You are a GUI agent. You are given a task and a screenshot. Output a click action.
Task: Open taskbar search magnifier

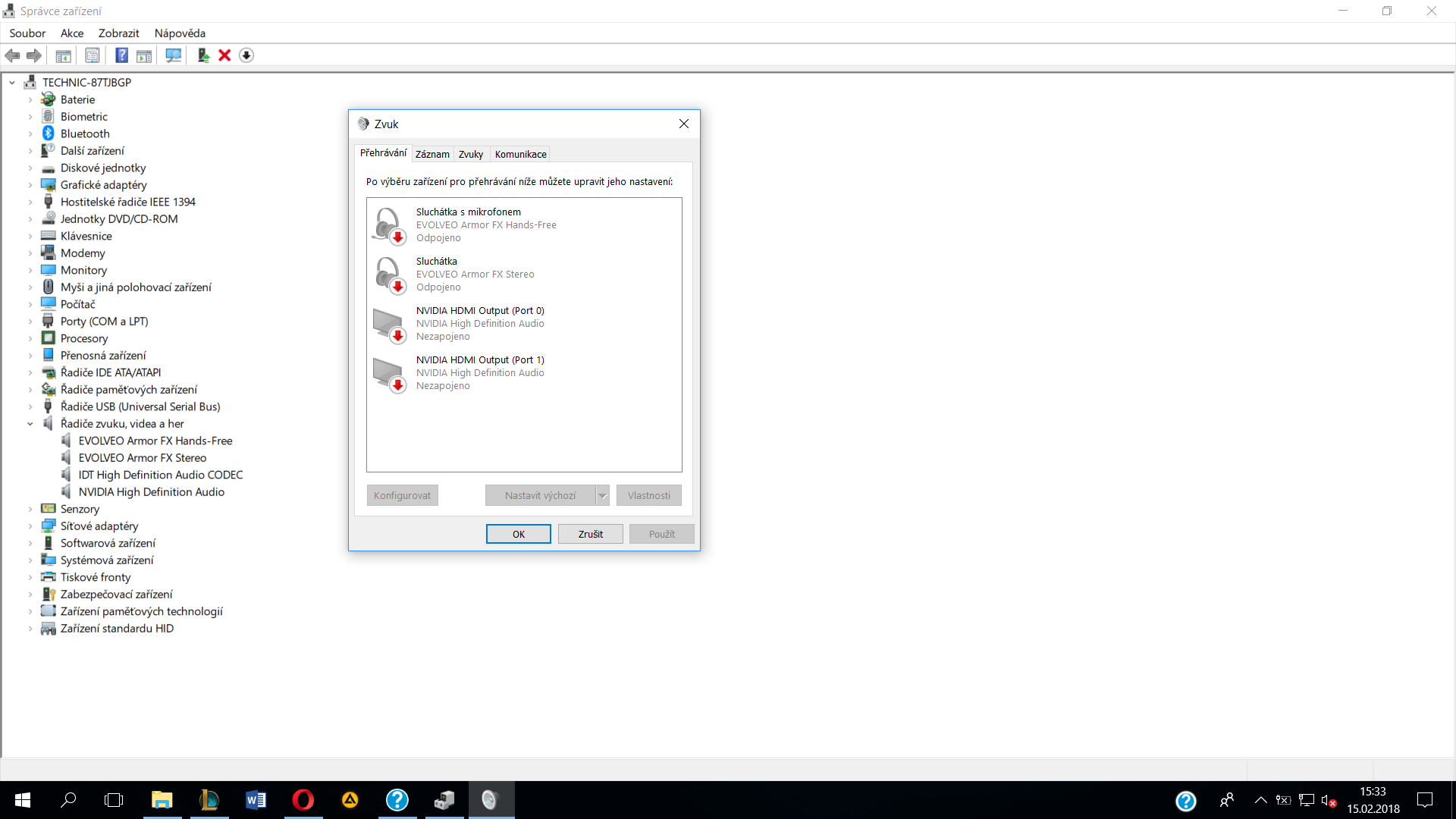coord(68,800)
